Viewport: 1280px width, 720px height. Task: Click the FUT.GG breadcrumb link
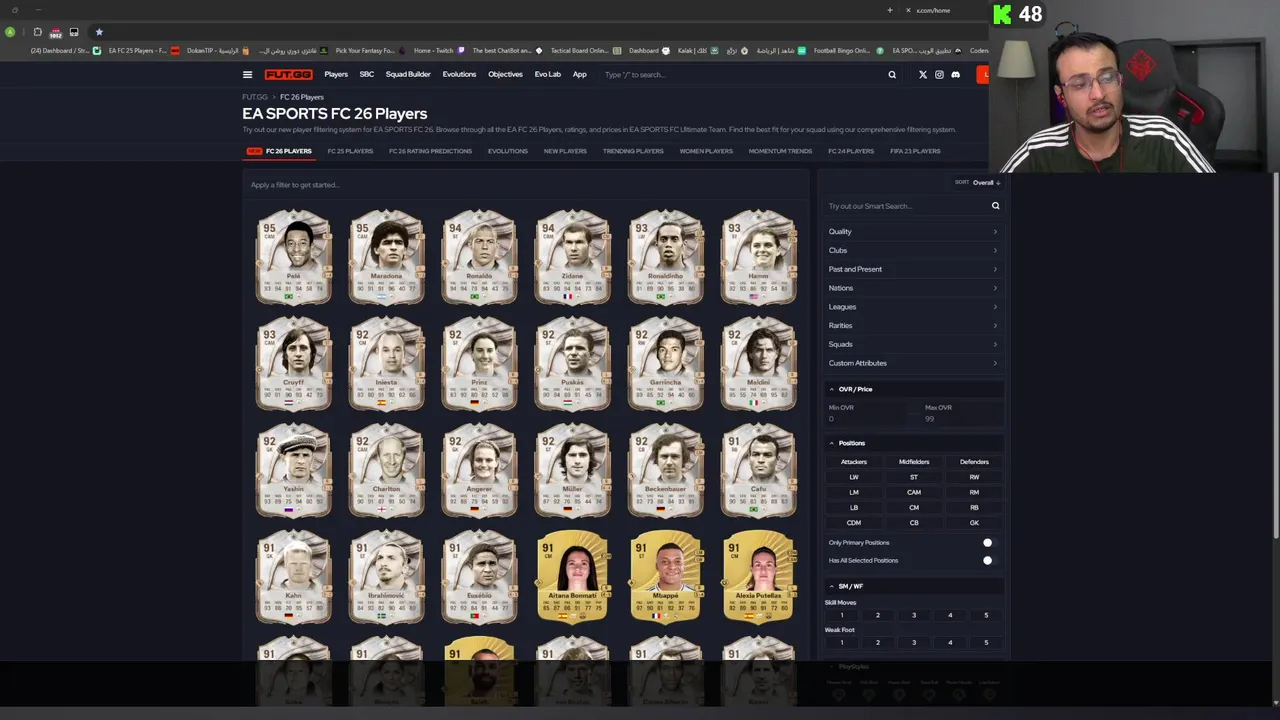[255, 97]
